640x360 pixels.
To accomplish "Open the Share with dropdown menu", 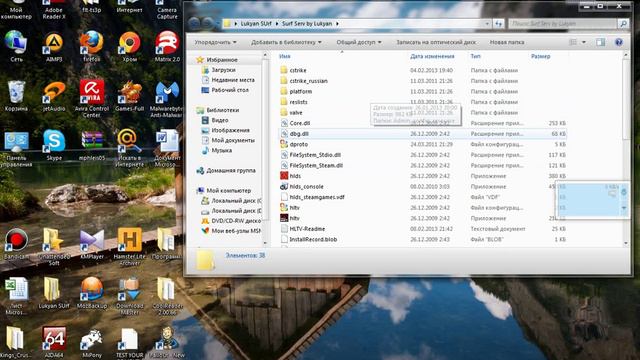I will click(x=359, y=42).
